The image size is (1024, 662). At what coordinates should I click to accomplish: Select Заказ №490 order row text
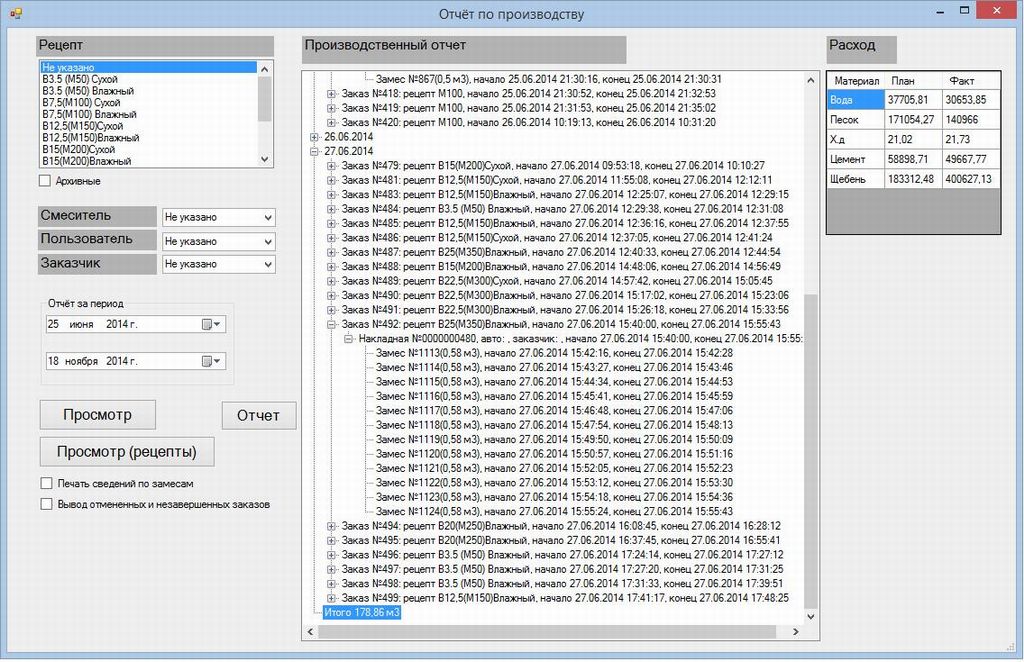[x=565, y=296]
